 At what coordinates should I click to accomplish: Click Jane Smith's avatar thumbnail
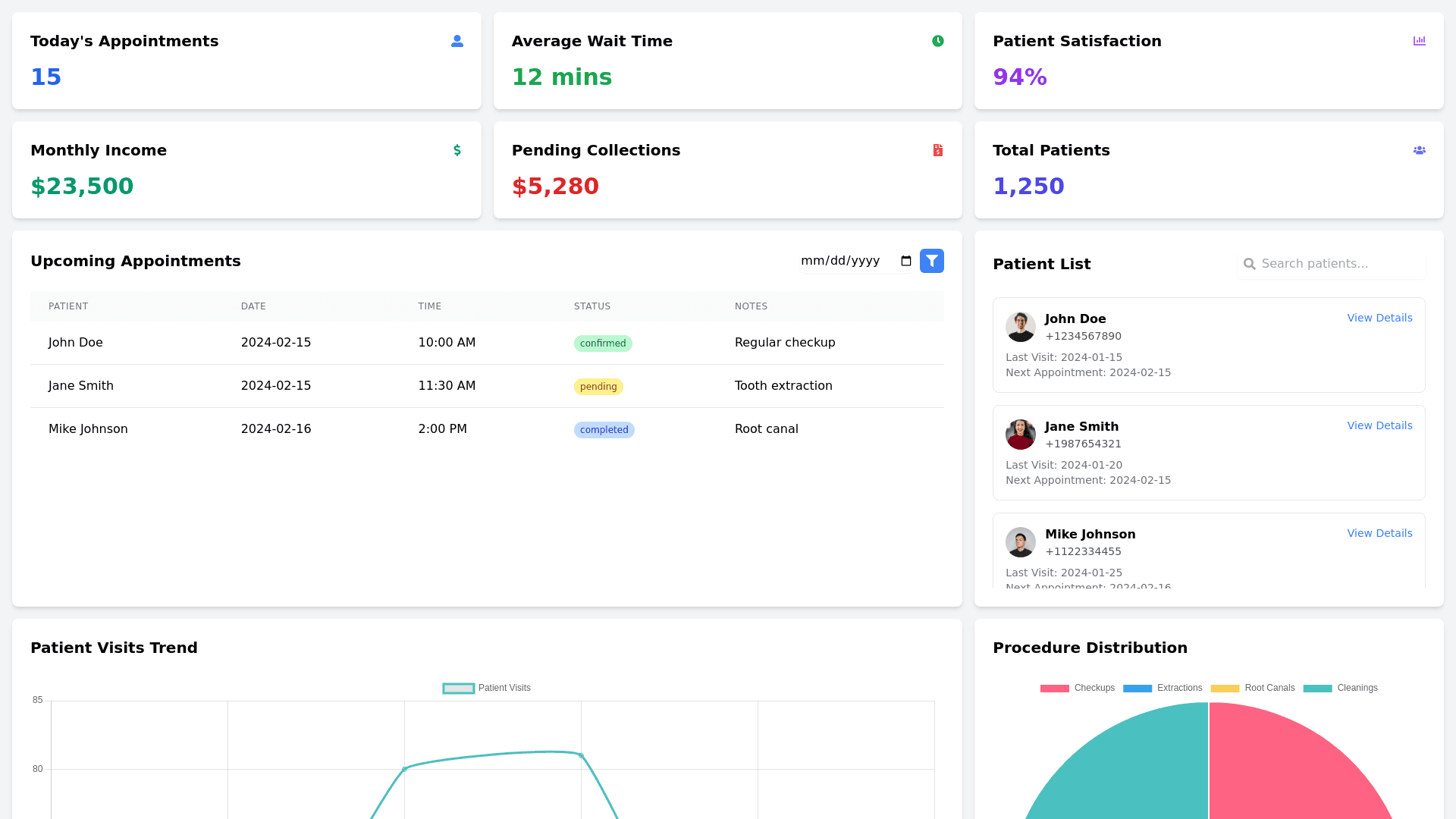[1020, 435]
